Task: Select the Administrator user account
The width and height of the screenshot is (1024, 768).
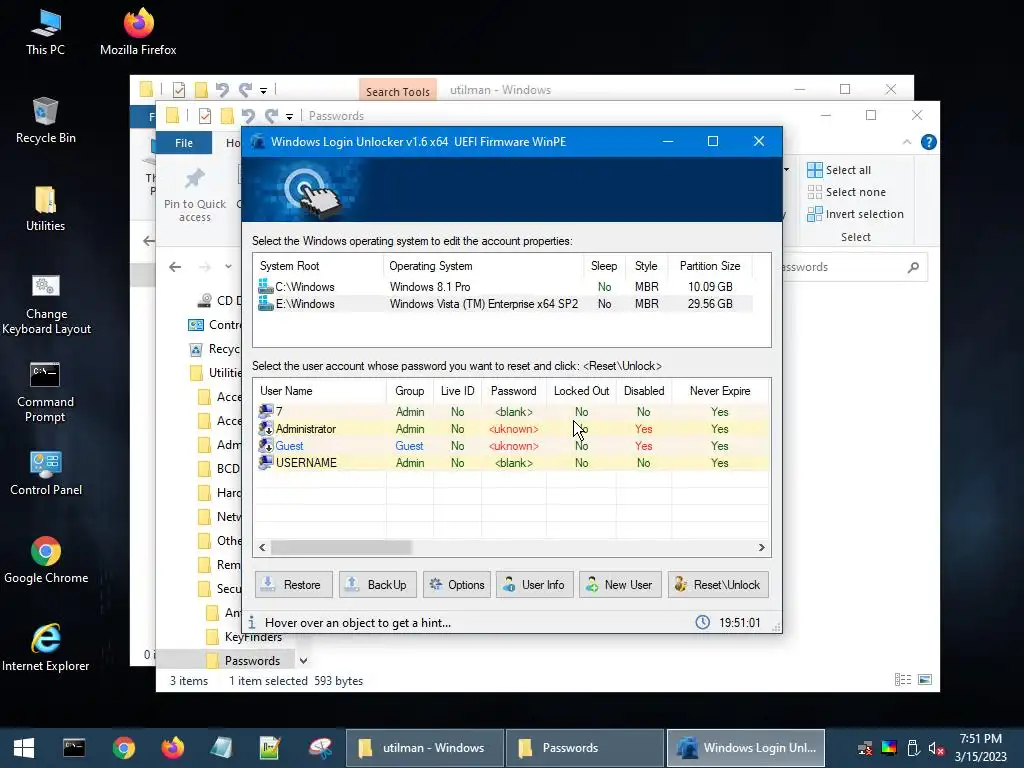Action: pyautogui.click(x=512, y=428)
